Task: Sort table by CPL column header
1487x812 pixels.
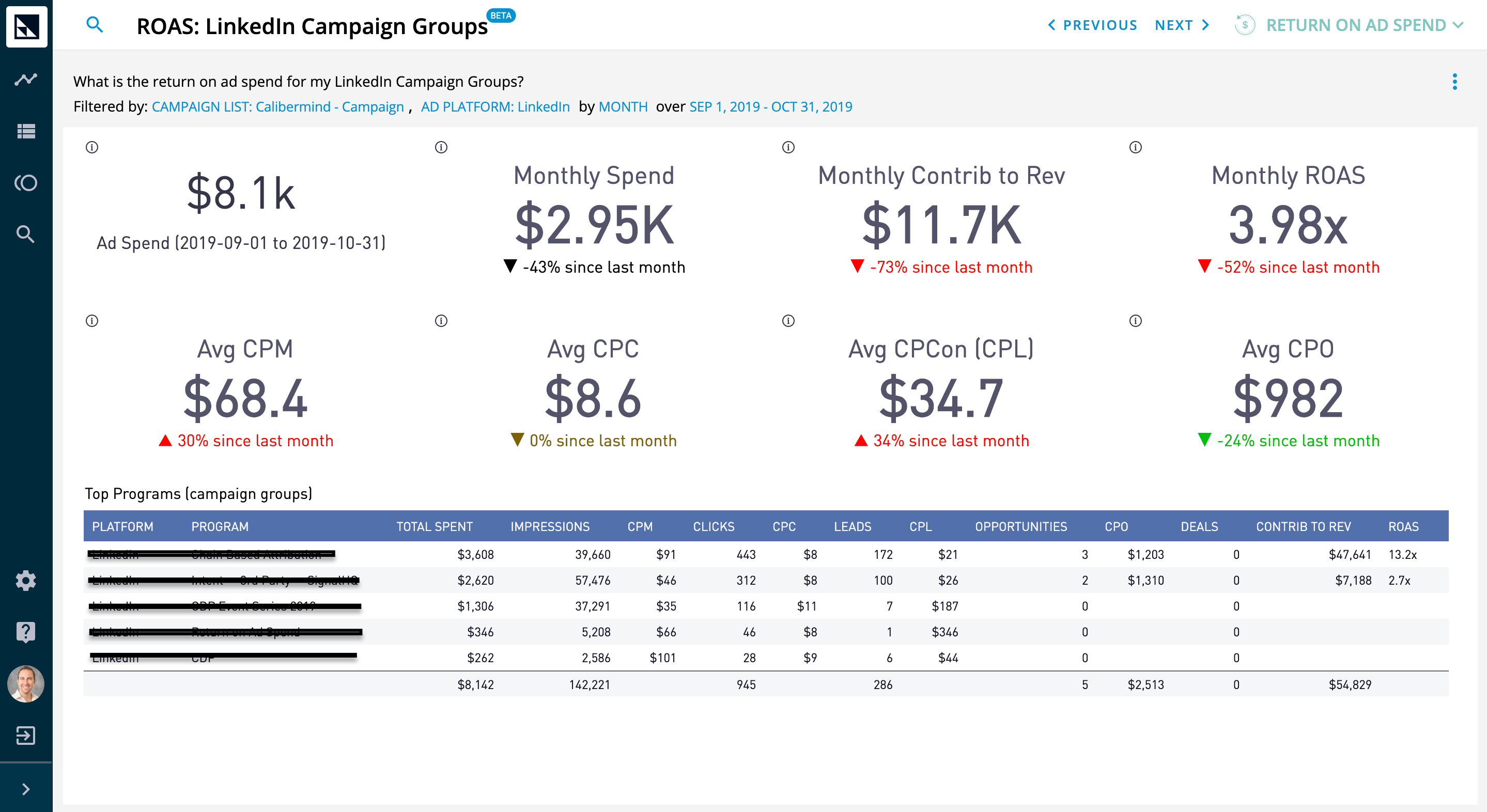Action: (x=921, y=526)
